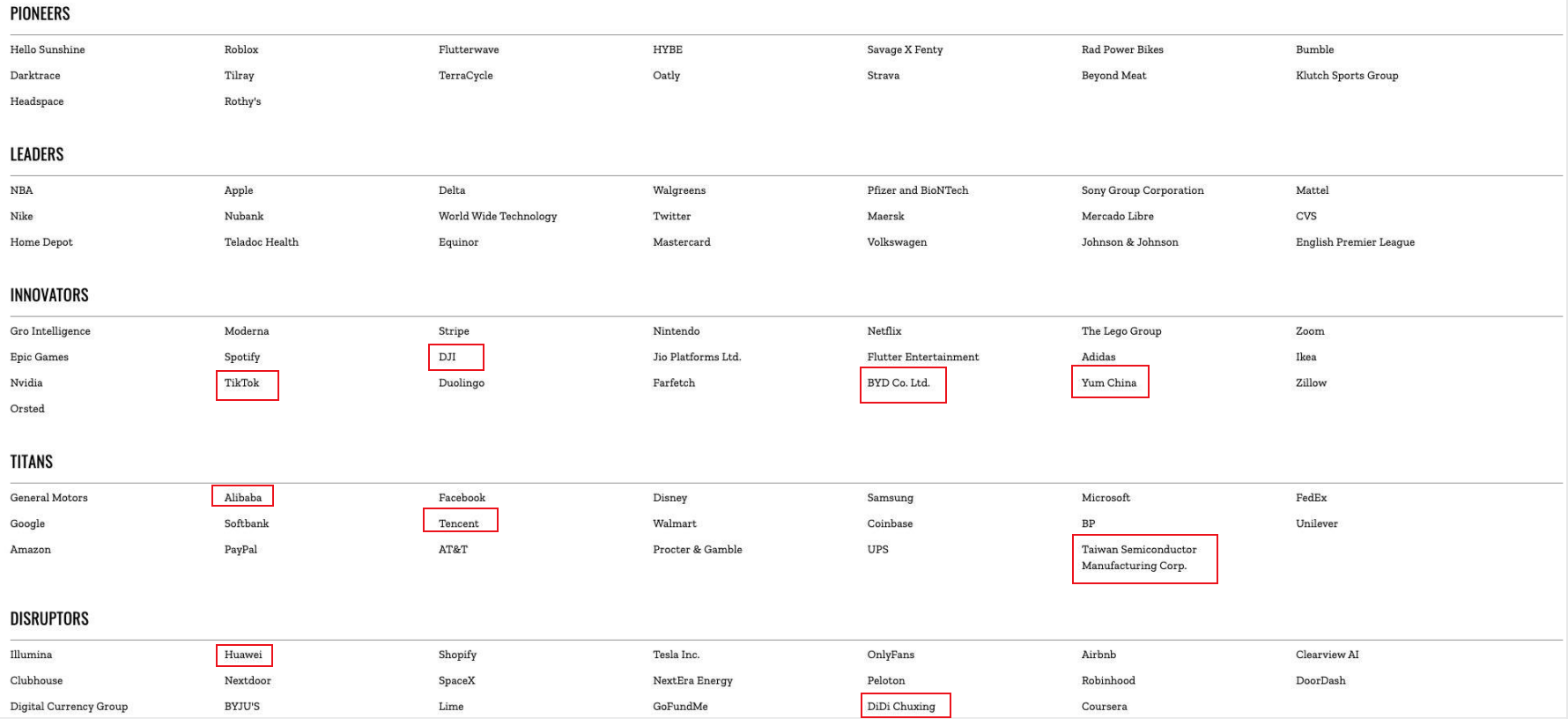The height and width of the screenshot is (719, 1568).
Task: Open the highlighted TikTok link
Action: (x=242, y=383)
